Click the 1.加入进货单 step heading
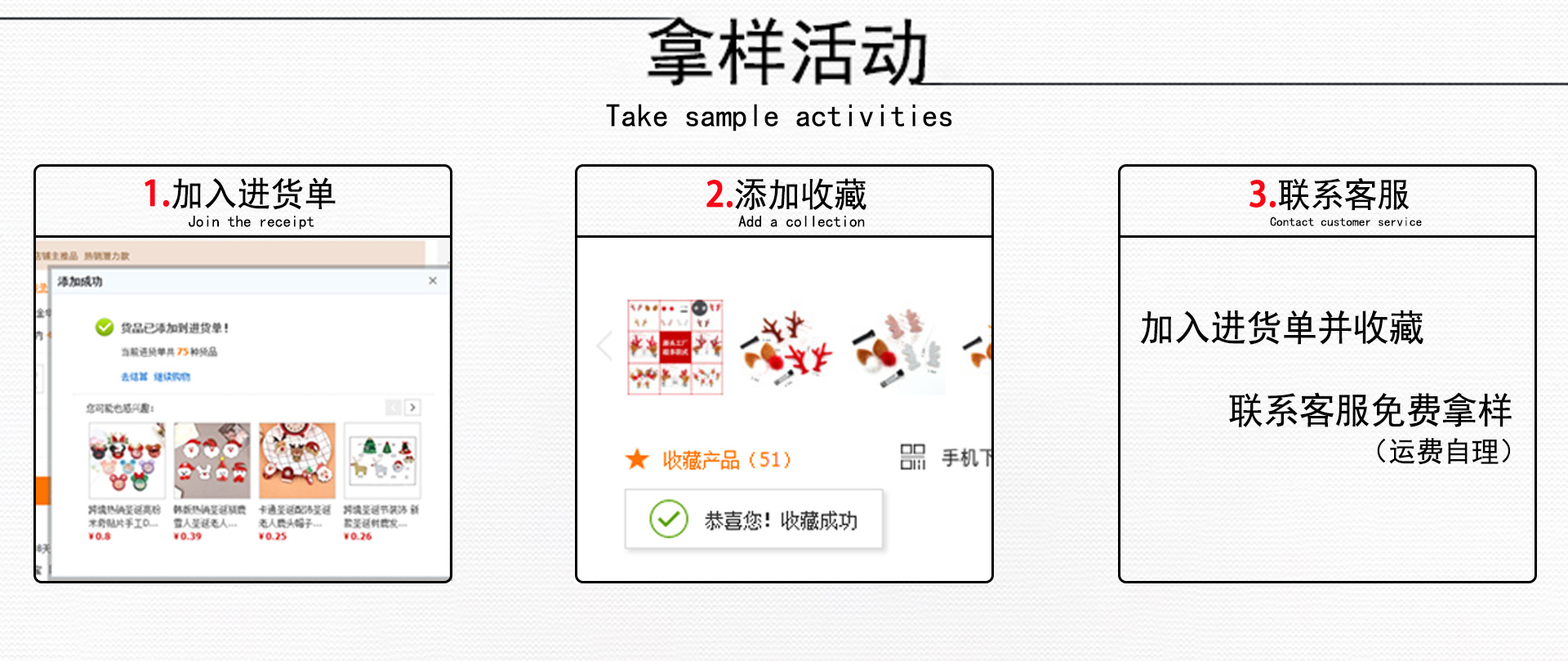Screen dimensions: 1568x661 point(239,194)
